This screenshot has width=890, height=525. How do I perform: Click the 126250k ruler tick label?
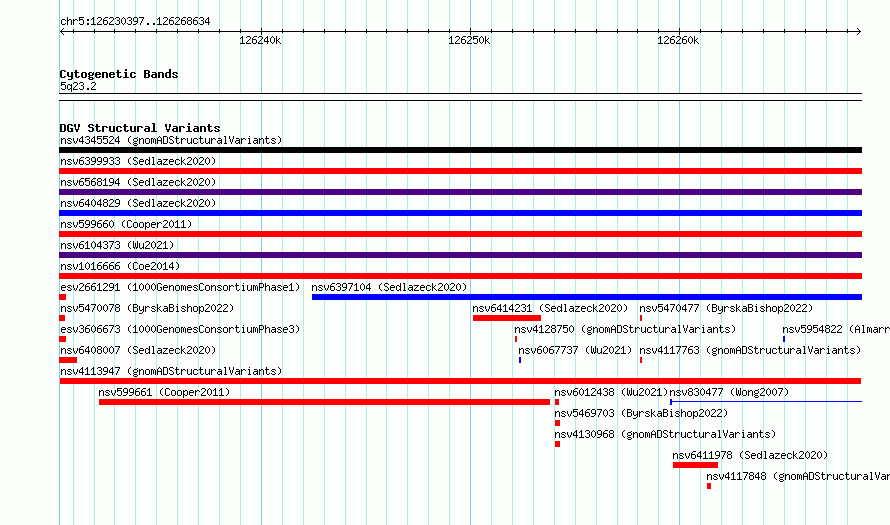pos(469,40)
